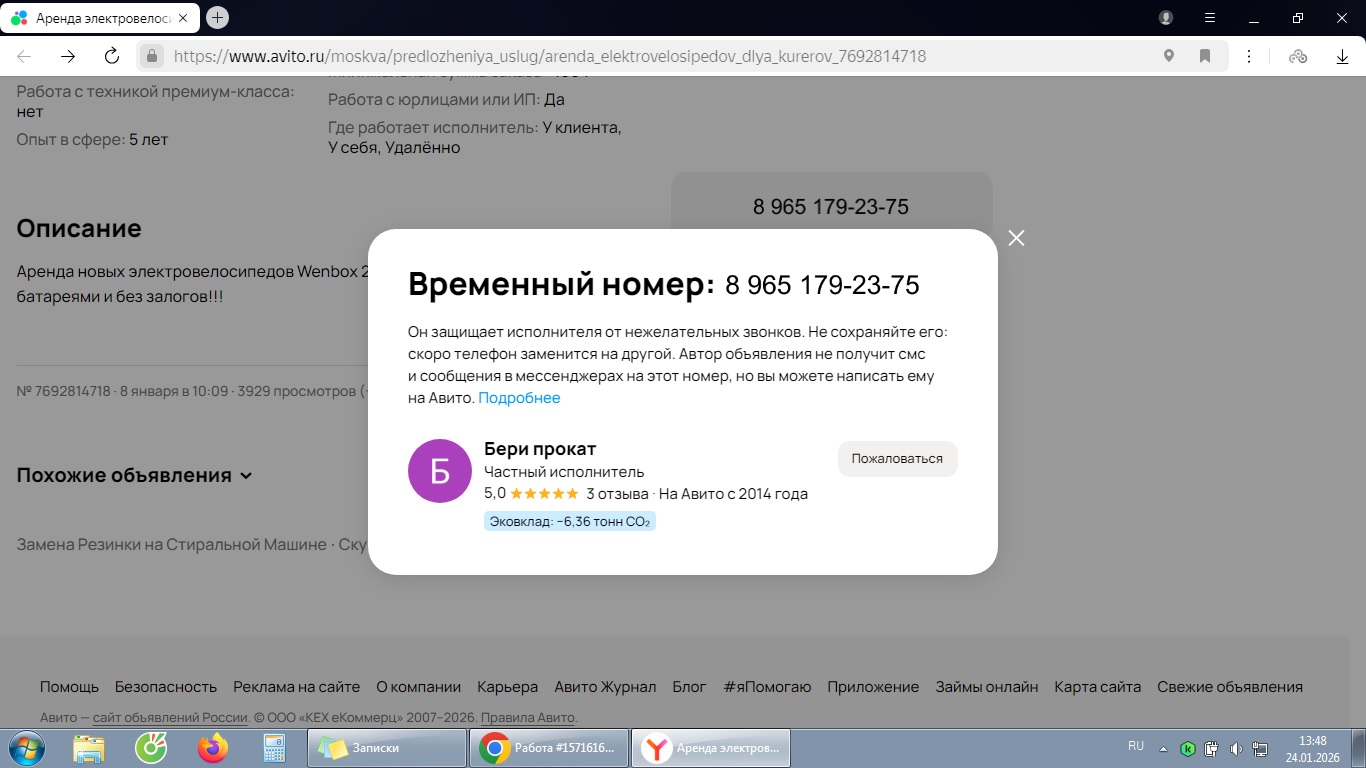Click the RU language indicator
The height and width of the screenshot is (768, 1366).
[x=1136, y=746]
